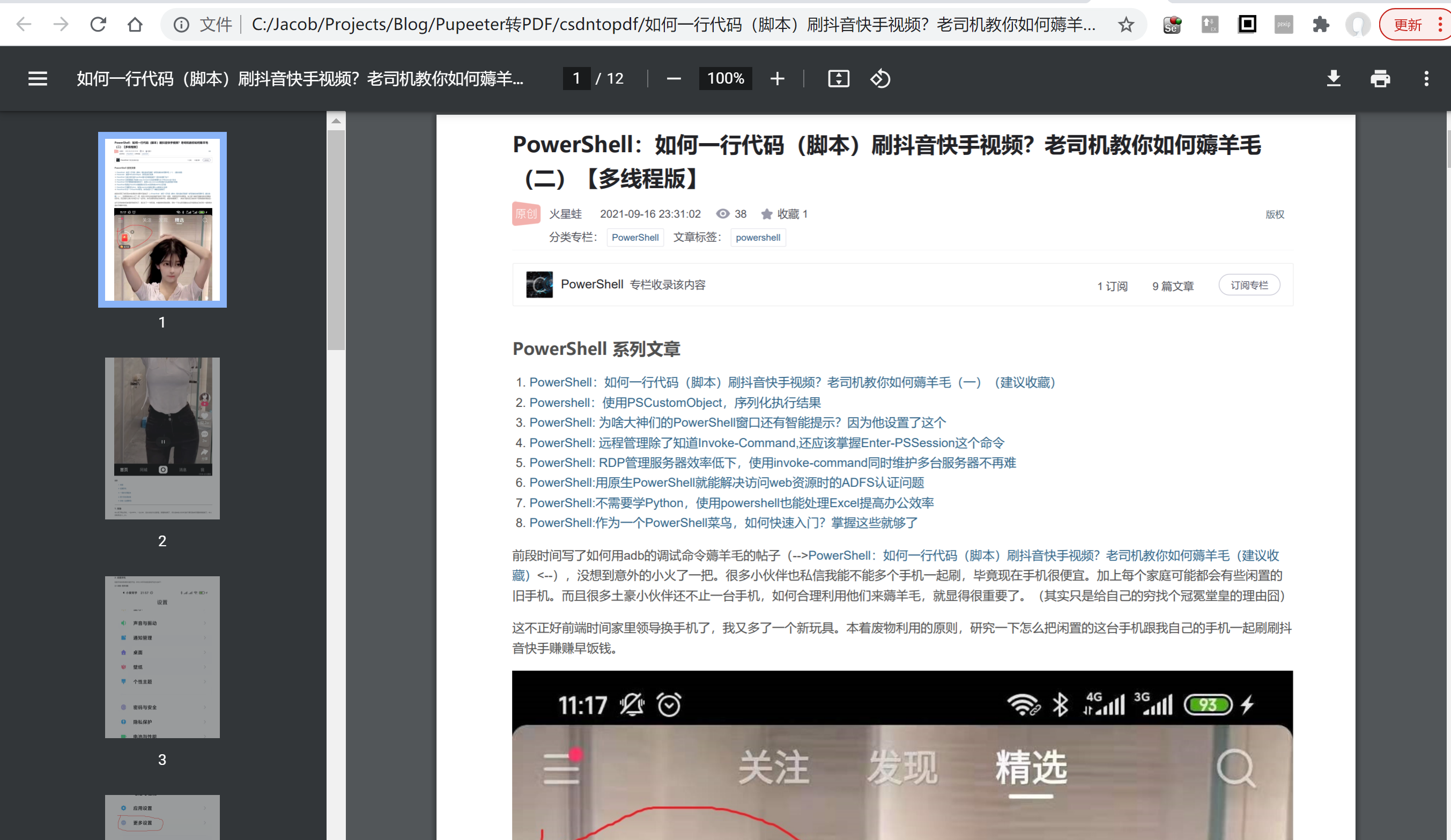Open the inline paragraph link to earlier post
Viewport: 1451px width, 840px height.
click(1043, 555)
